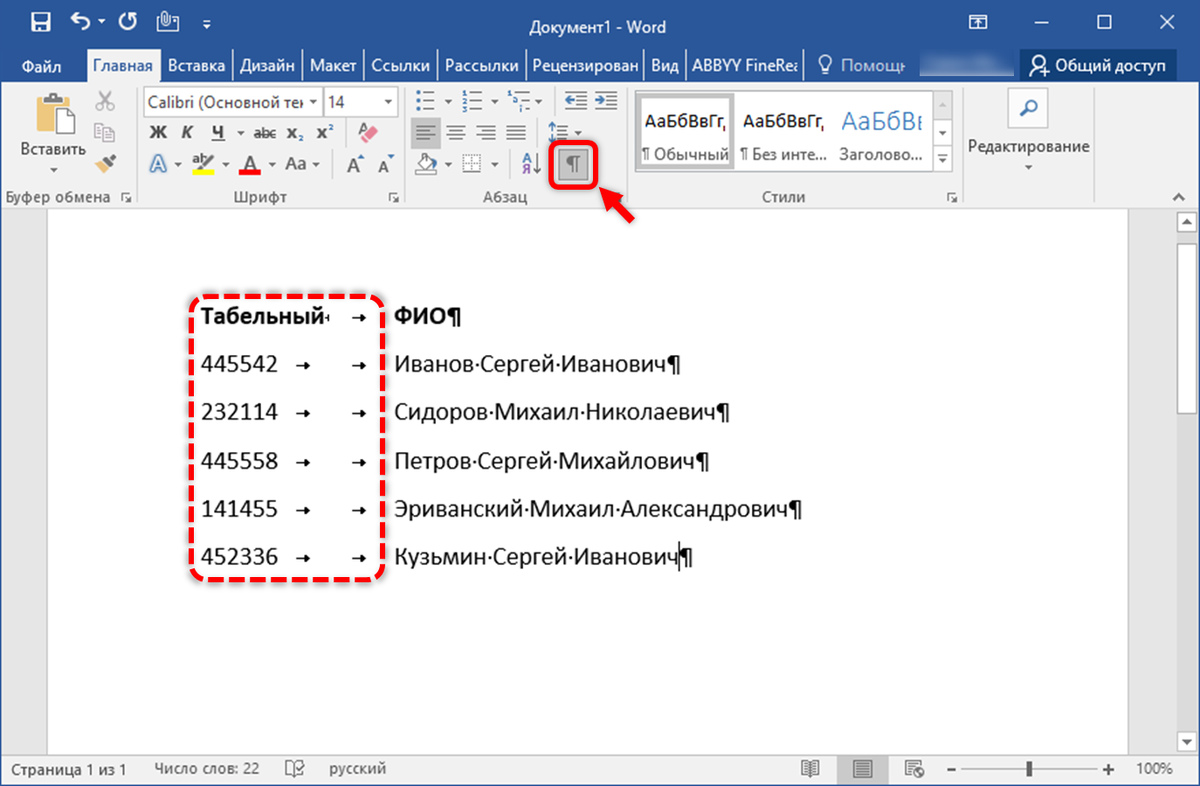
Task: Undo the last action
Action: coord(79,23)
